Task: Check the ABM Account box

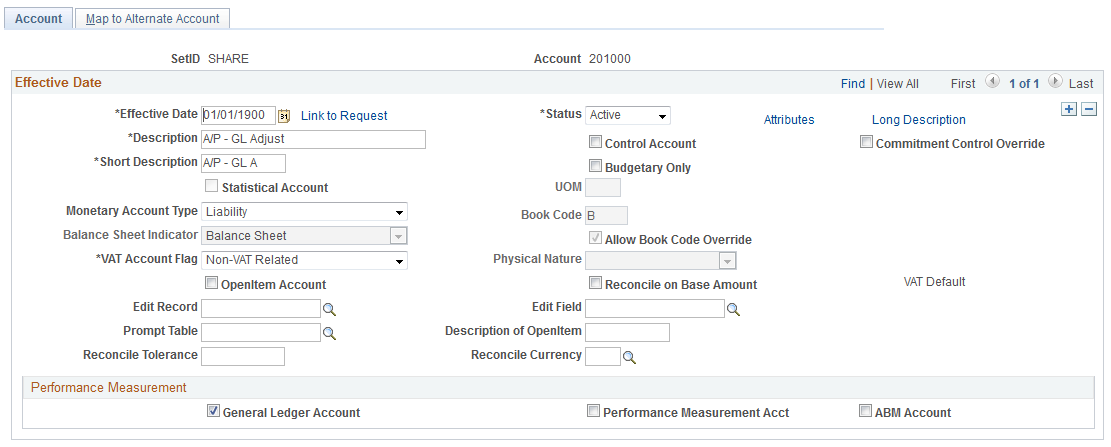Action: tap(865, 411)
